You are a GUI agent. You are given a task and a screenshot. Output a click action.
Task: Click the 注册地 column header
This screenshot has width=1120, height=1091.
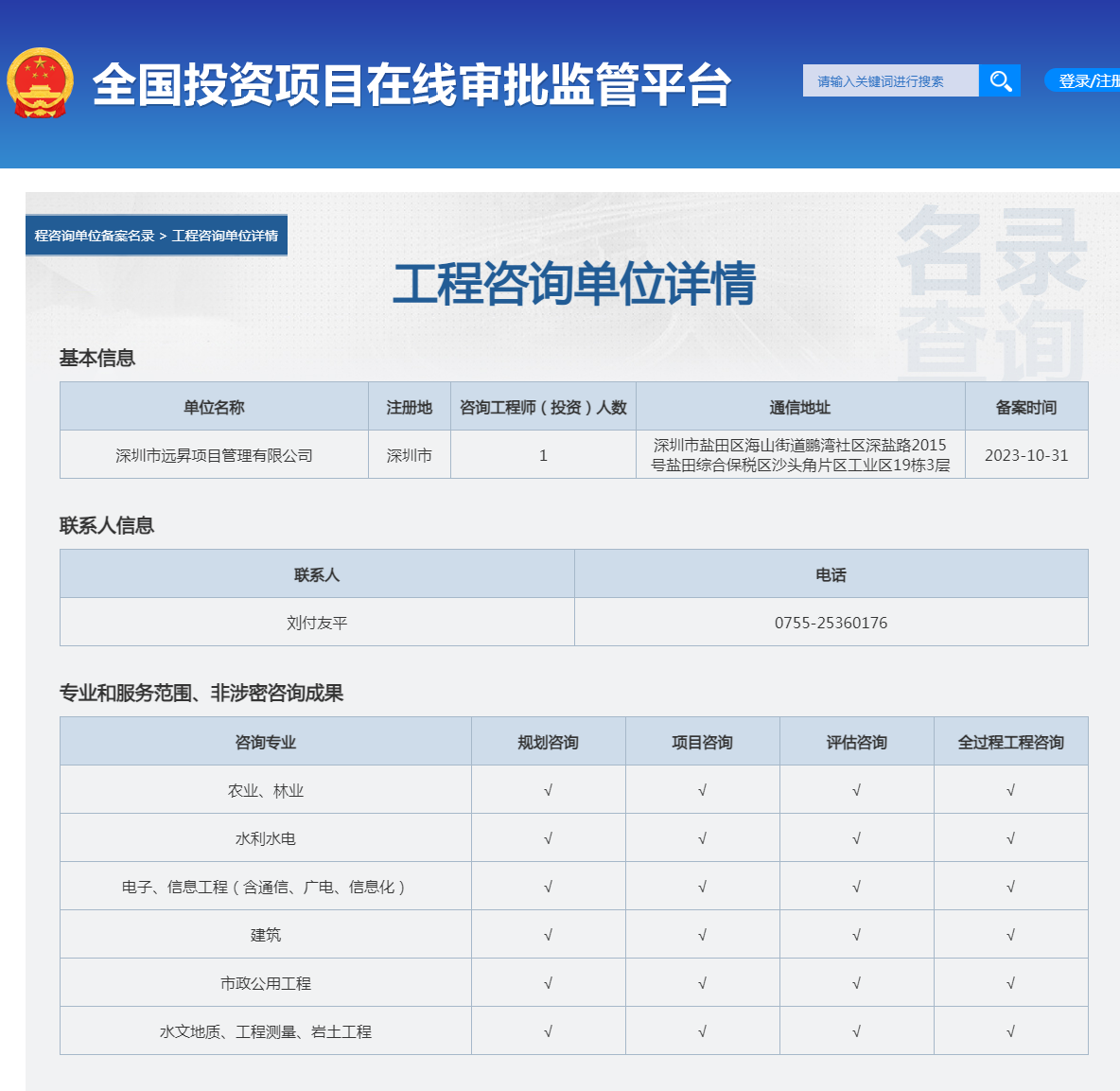point(410,407)
